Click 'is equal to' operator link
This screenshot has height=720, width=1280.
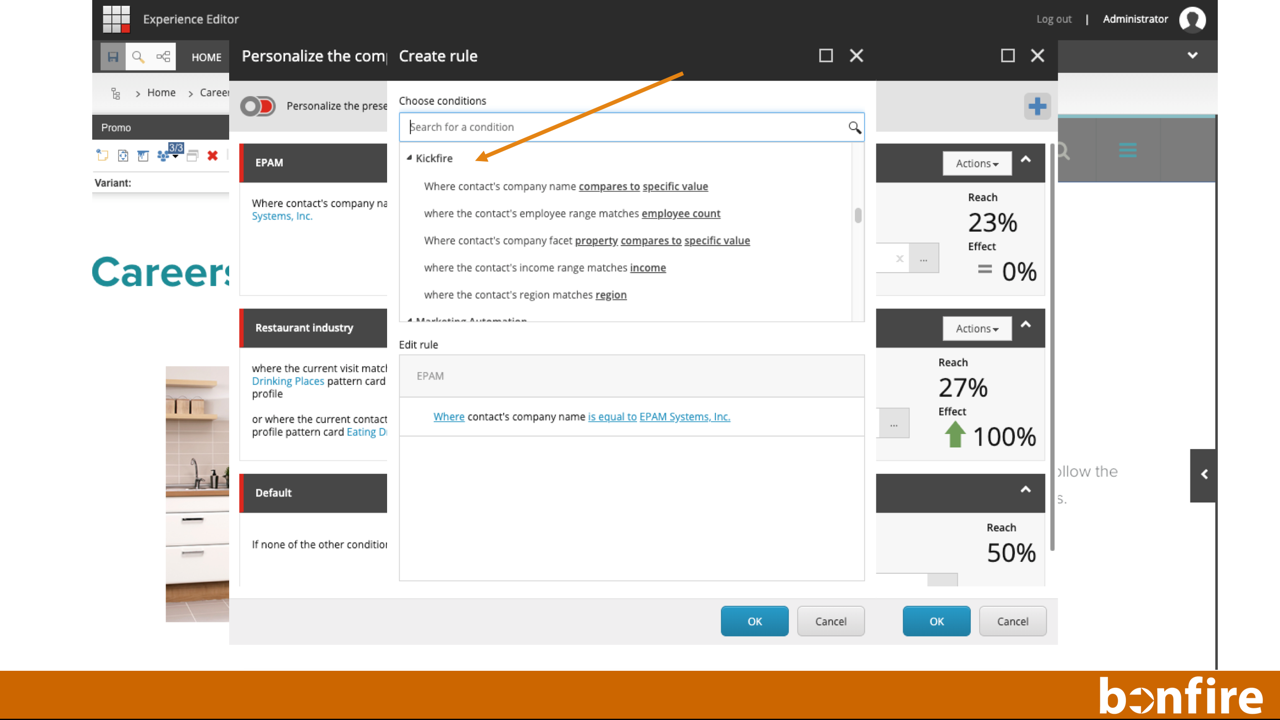pos(612,416)
